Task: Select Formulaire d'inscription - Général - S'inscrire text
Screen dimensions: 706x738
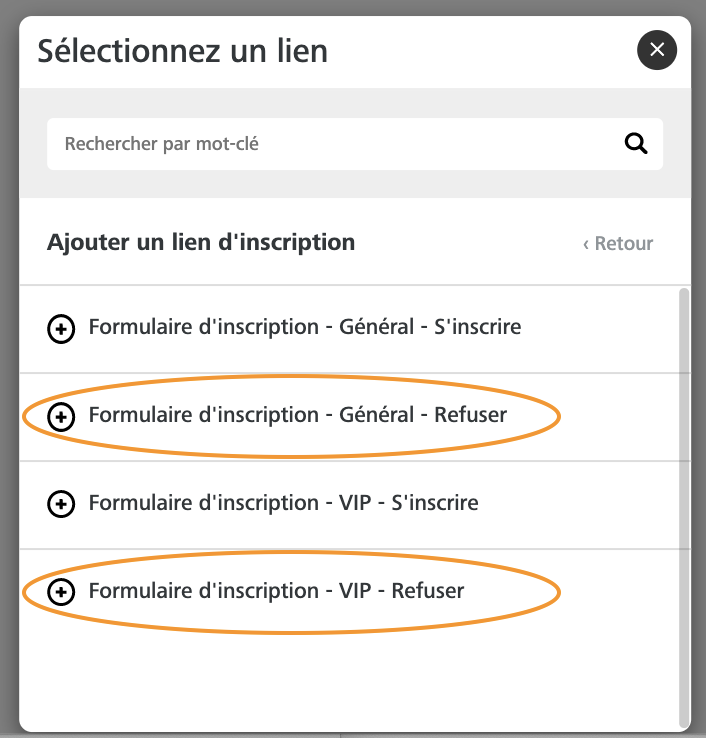Action: tap(305, 327)
